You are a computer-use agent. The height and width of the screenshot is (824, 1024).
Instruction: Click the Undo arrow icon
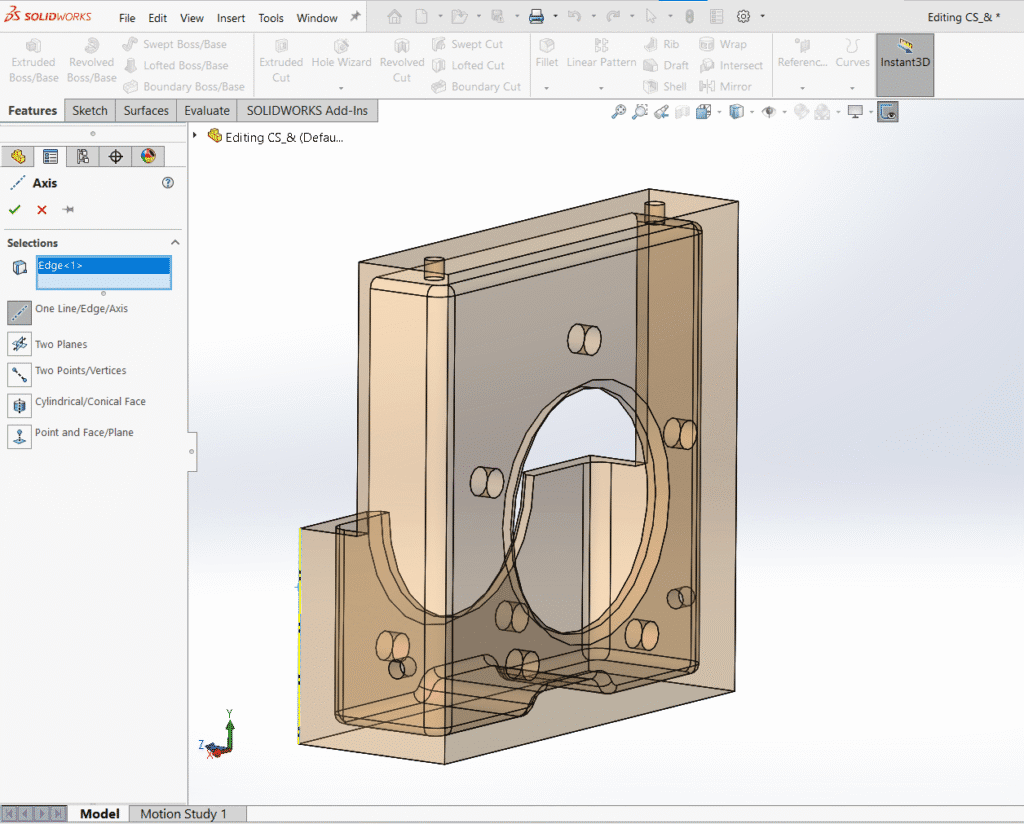coord(575,17)
